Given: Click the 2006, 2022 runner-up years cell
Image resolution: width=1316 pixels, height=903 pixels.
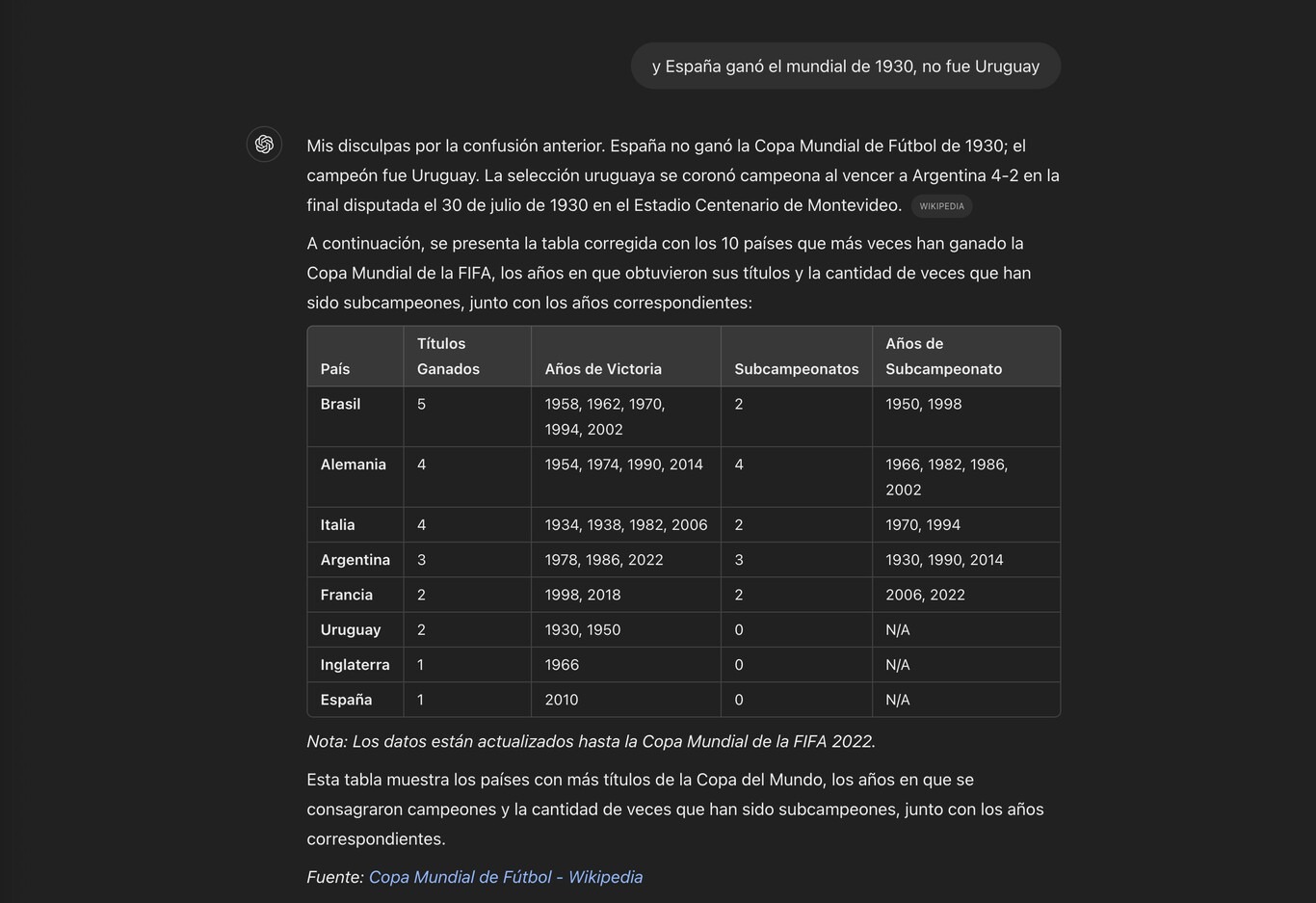Looking at the screenshot, I should coord(925,595).
